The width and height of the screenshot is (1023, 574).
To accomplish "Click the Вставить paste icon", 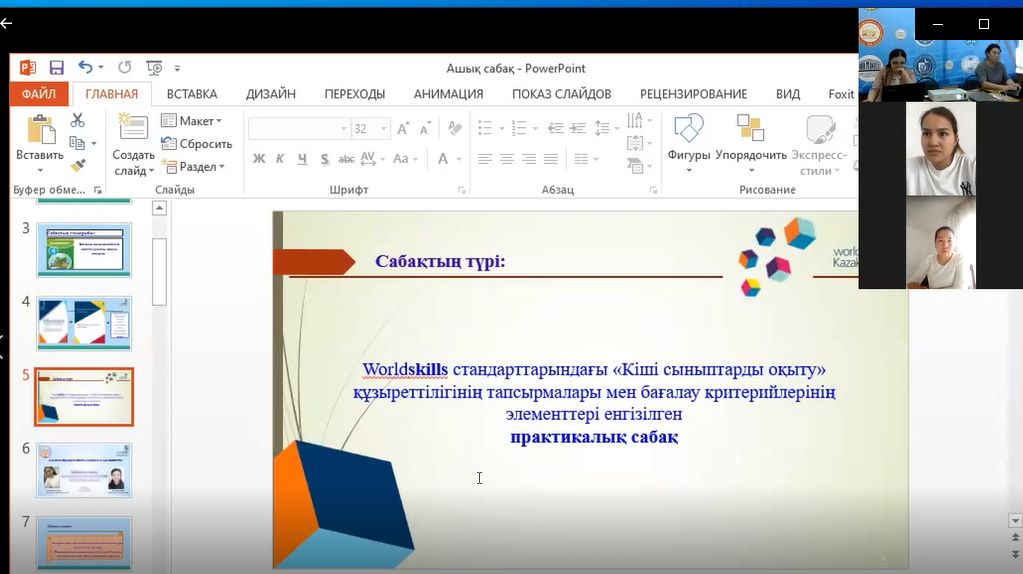I will point(40,132).
